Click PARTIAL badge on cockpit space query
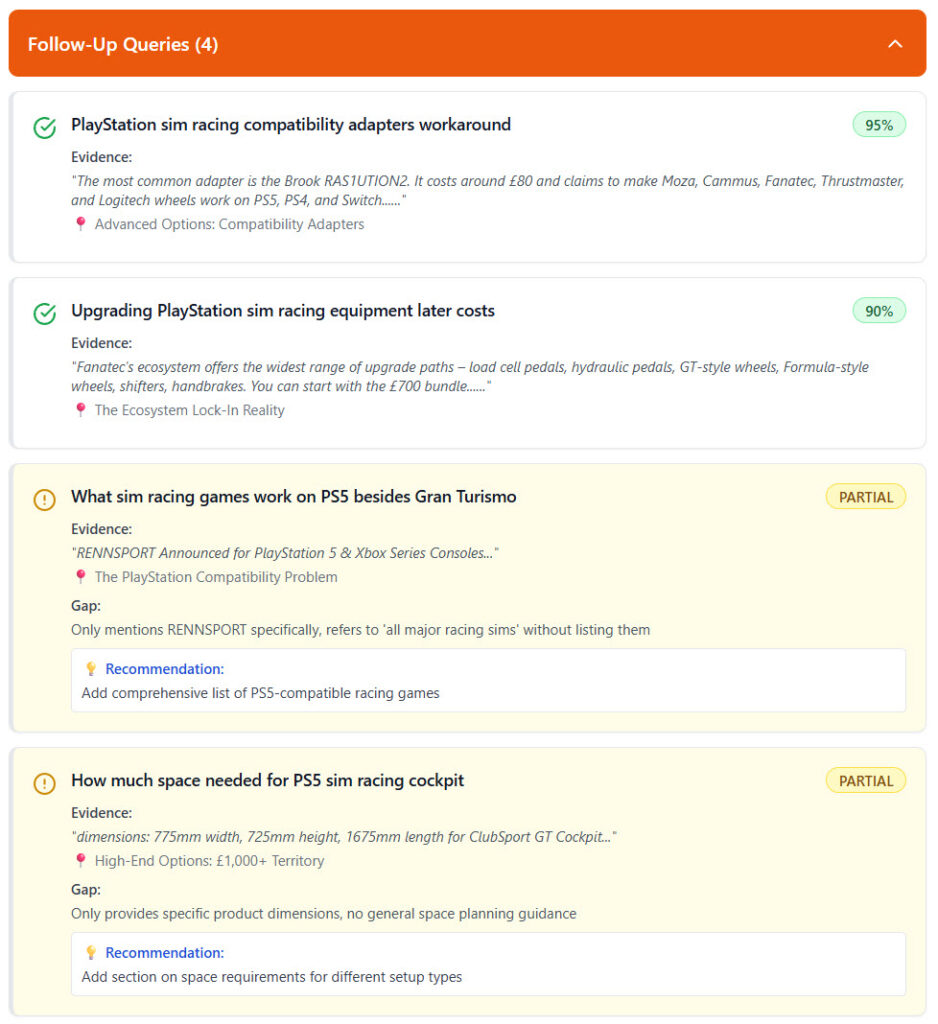Image resolution: width=938 pixels, height=1024 pixels. click(865, 781)
